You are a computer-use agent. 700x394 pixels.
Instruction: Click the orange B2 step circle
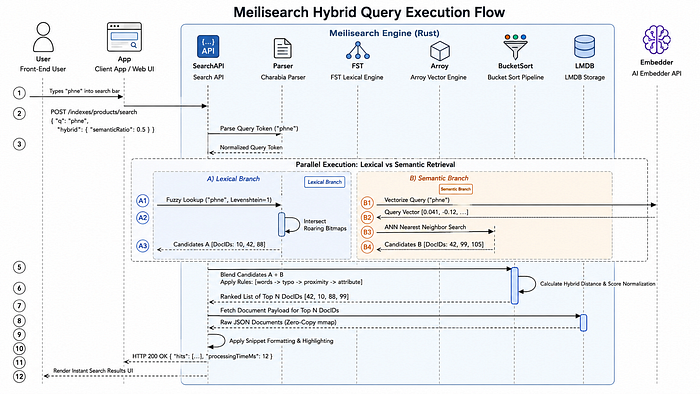click(367, 217)
